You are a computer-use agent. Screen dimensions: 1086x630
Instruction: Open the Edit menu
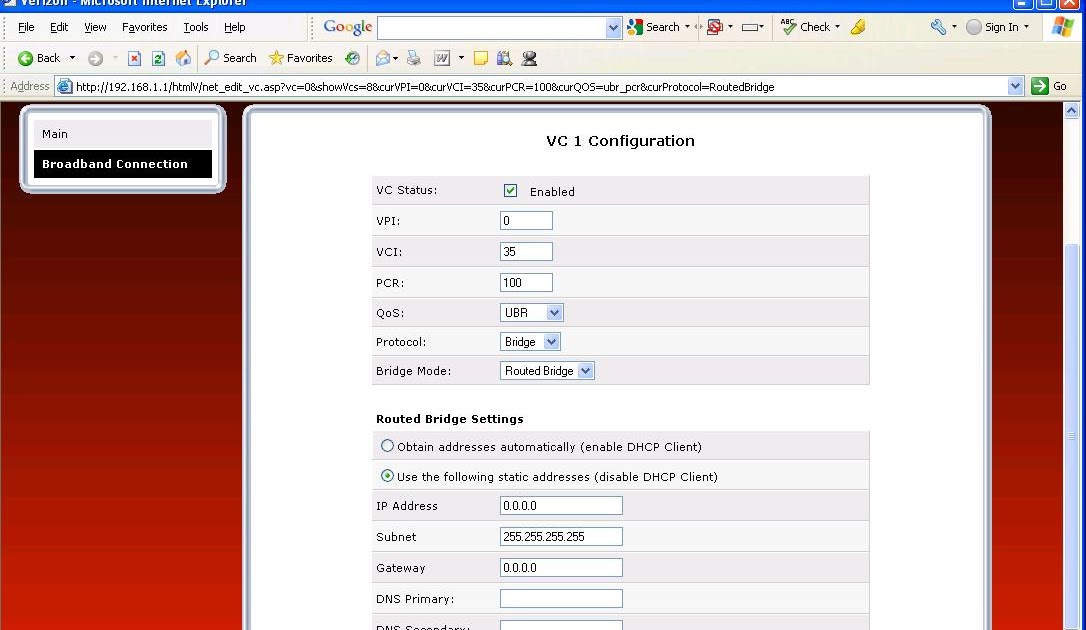[59, 27]
